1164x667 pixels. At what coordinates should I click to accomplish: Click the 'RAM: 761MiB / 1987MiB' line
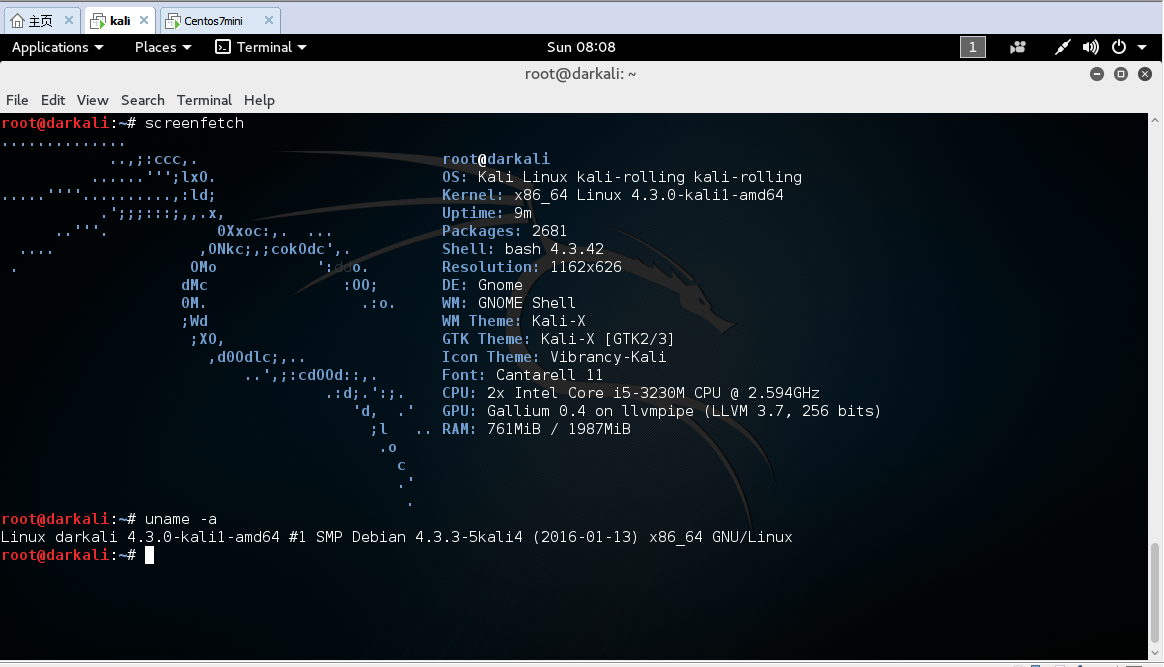tap(536, 429)
